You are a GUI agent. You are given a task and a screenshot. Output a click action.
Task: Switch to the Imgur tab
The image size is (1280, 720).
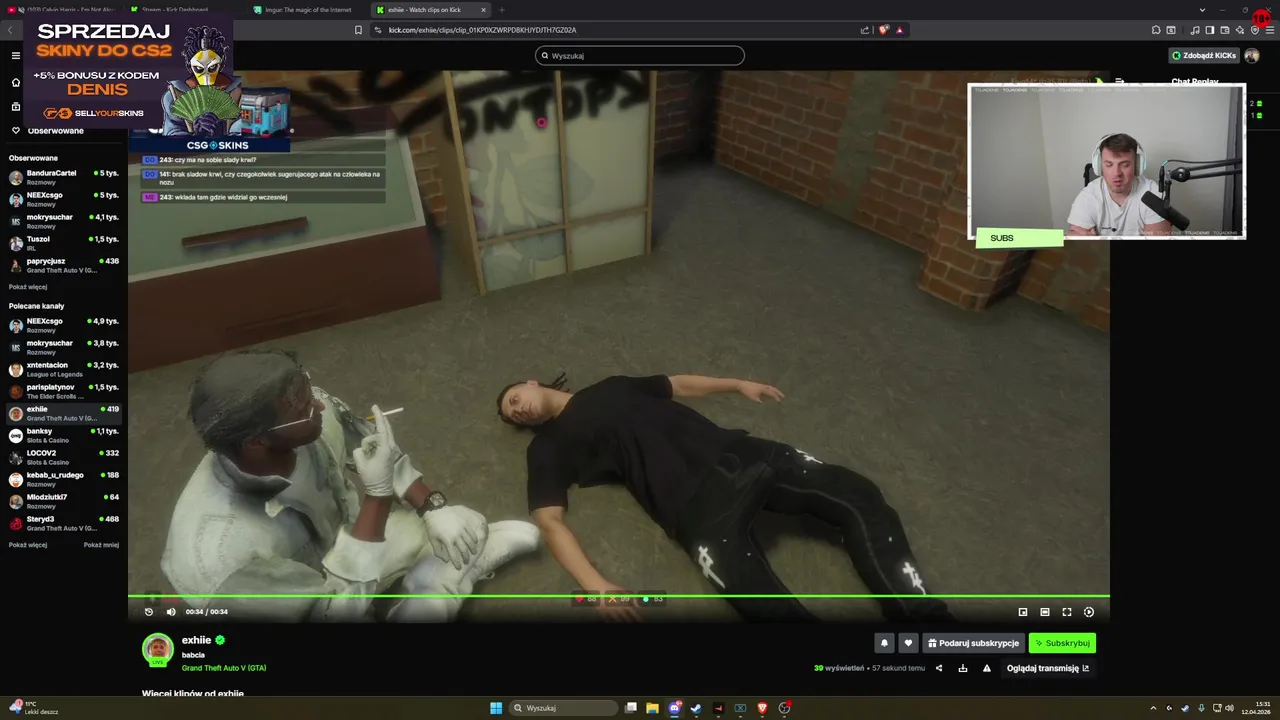pos(308,10)
